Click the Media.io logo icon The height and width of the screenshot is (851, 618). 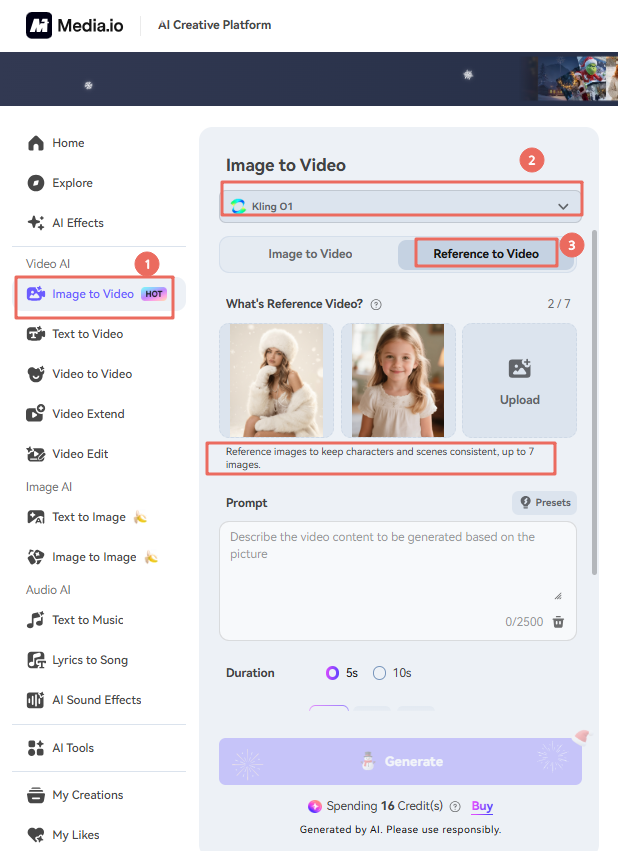39,25
